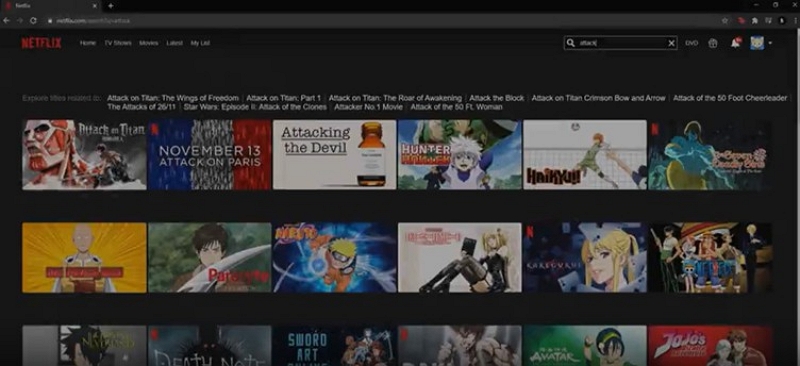This screenshot has width=800, height=366.
Task: Go back with the browser back arrow
Action: (x=6, y=20)
